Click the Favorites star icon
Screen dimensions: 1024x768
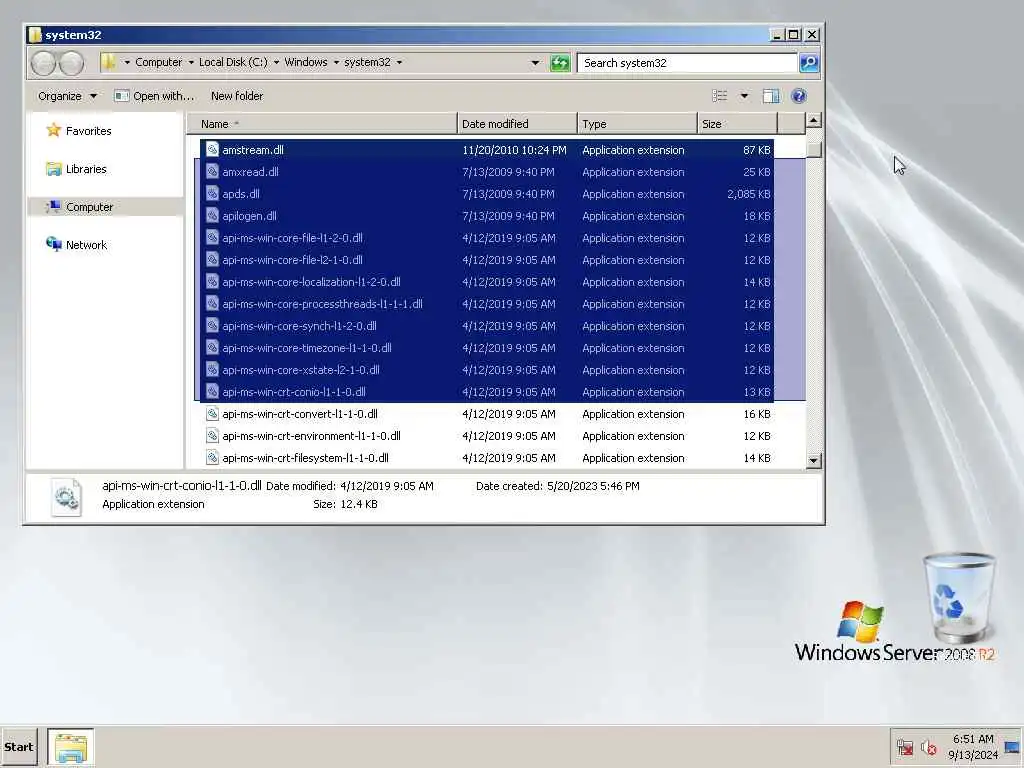click(x=54, y=130)
